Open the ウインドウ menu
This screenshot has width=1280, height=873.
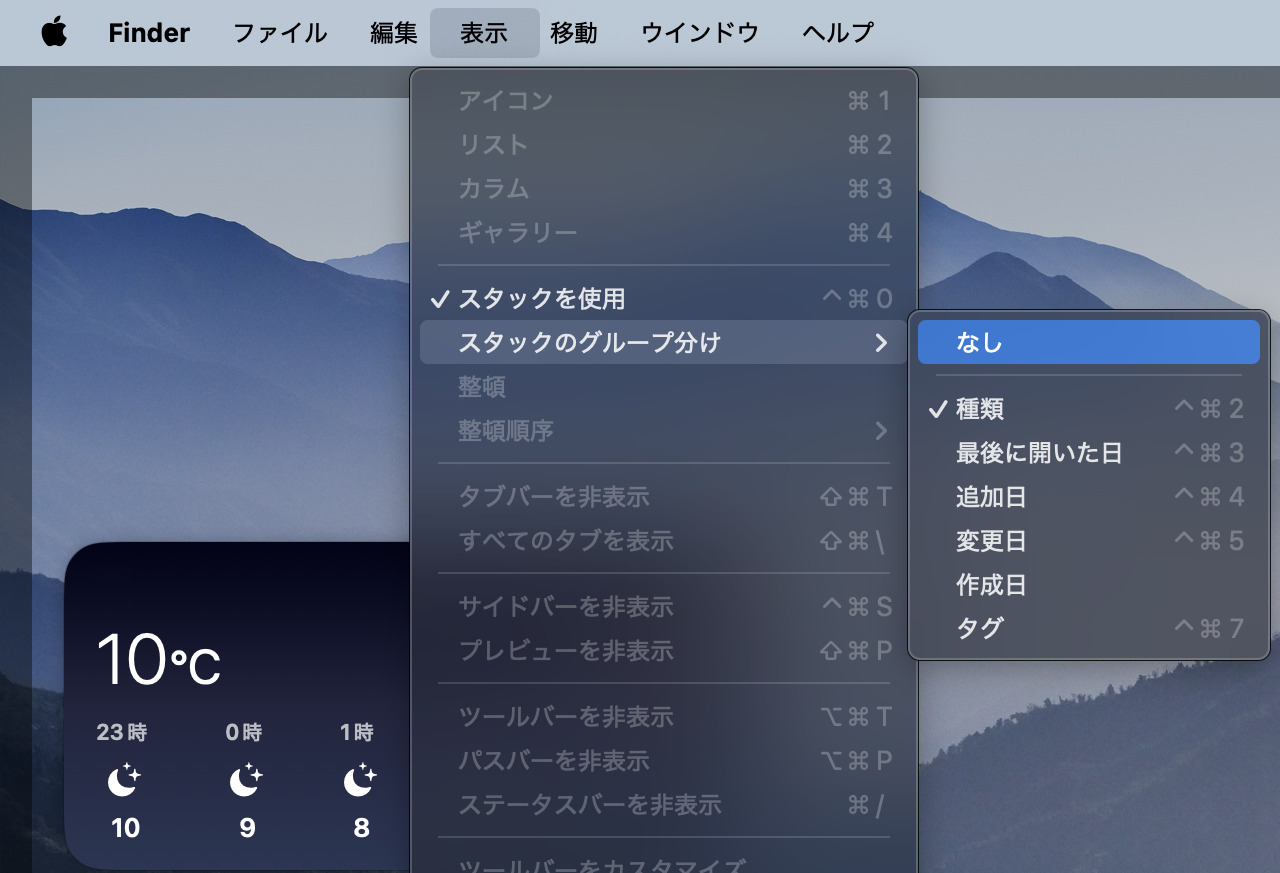[x=700, y=33]
